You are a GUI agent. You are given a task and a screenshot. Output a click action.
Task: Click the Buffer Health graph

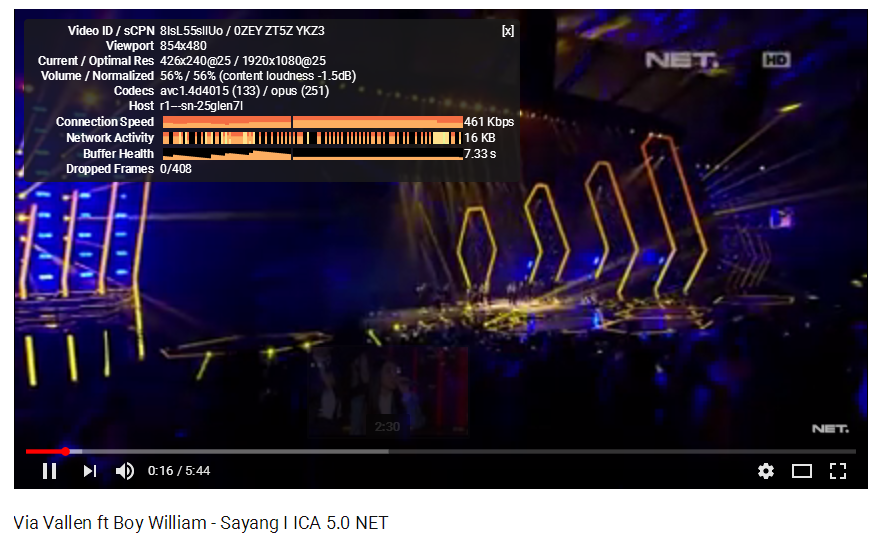coord(312,154)
